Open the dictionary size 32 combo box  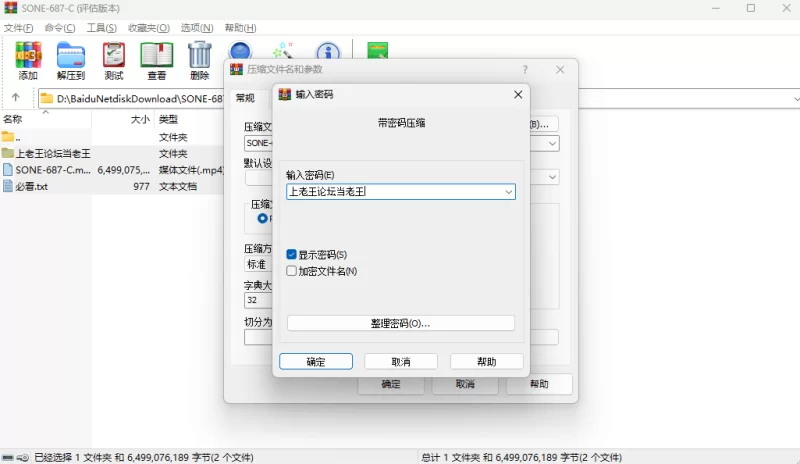point(258,300)
